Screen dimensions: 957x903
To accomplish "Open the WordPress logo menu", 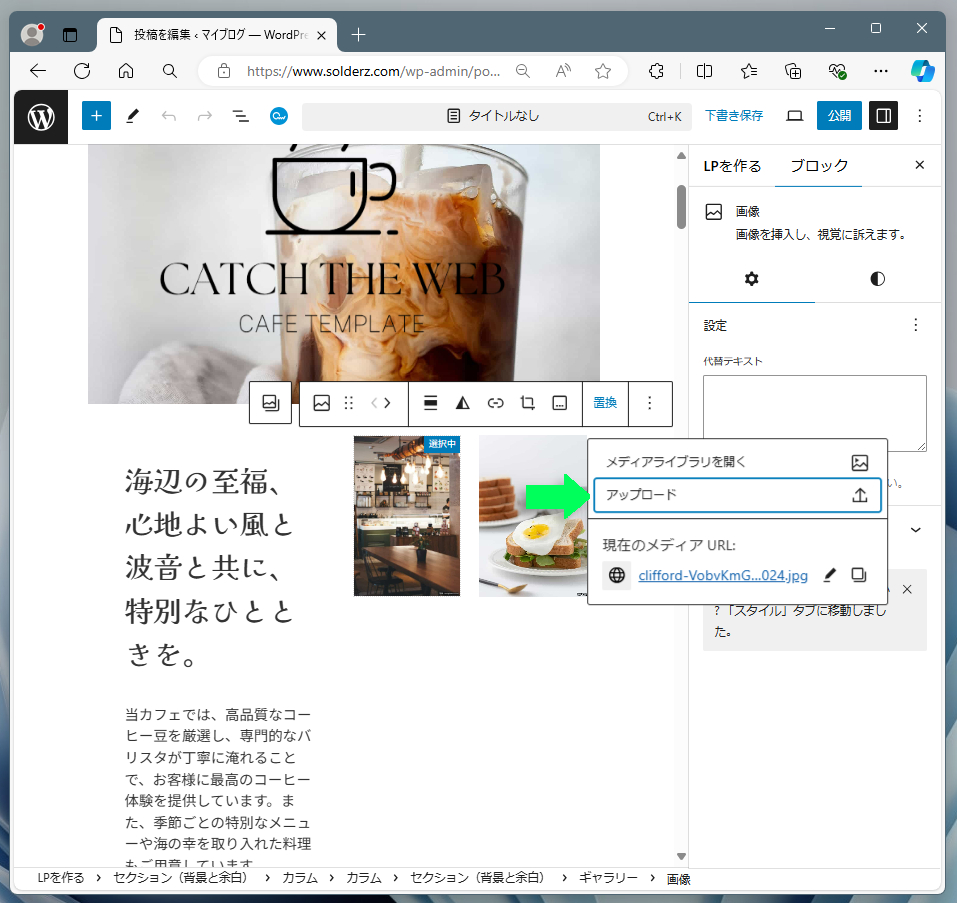I will click(41, 117).
